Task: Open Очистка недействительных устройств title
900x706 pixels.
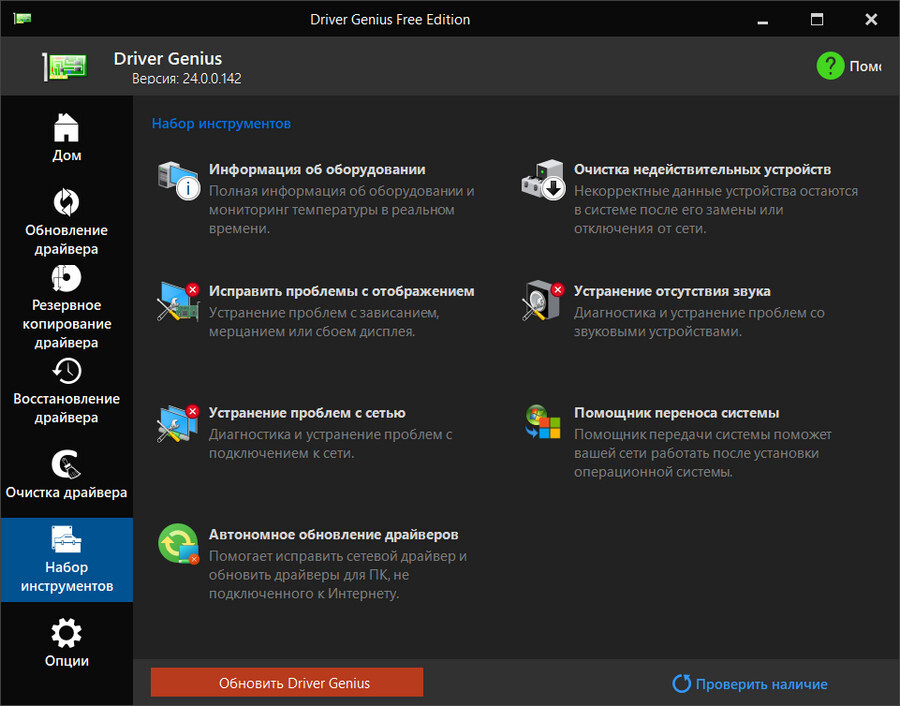Action: click(x=703, y=169)
